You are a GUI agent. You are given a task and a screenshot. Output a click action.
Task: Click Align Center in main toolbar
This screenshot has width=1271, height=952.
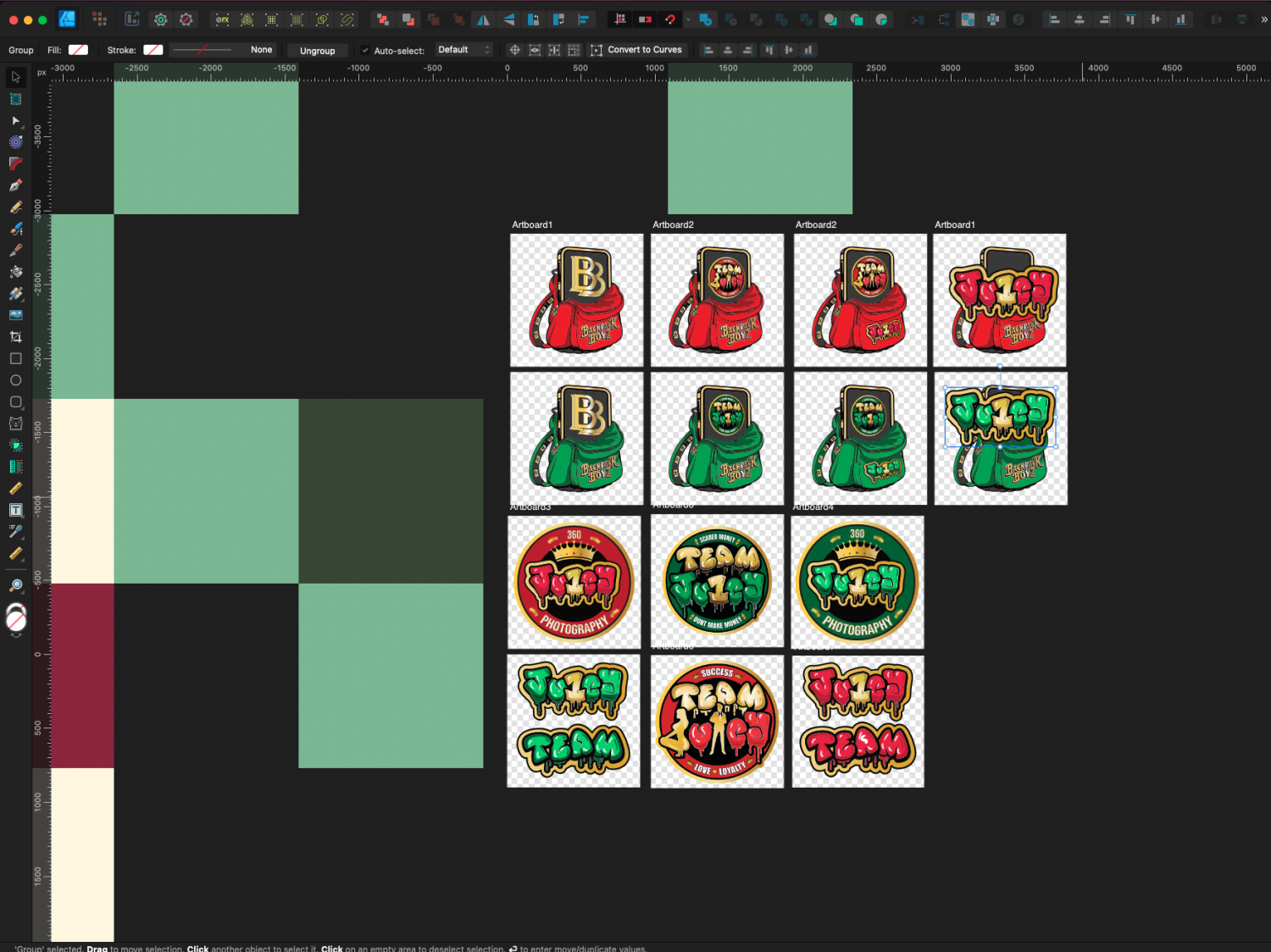tap(1079, 19)
